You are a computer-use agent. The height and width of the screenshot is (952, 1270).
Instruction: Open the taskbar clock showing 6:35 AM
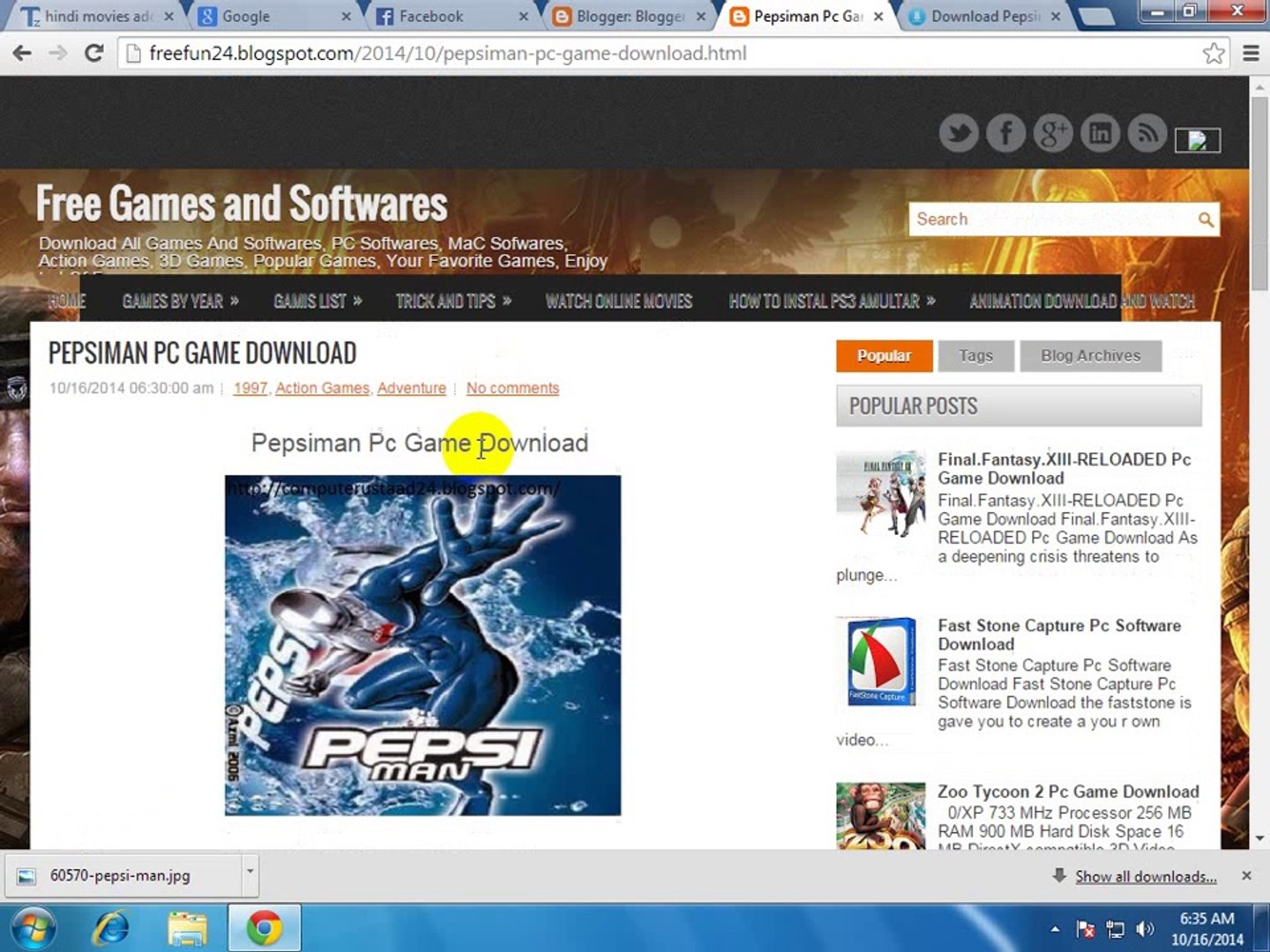[1206, 929]
